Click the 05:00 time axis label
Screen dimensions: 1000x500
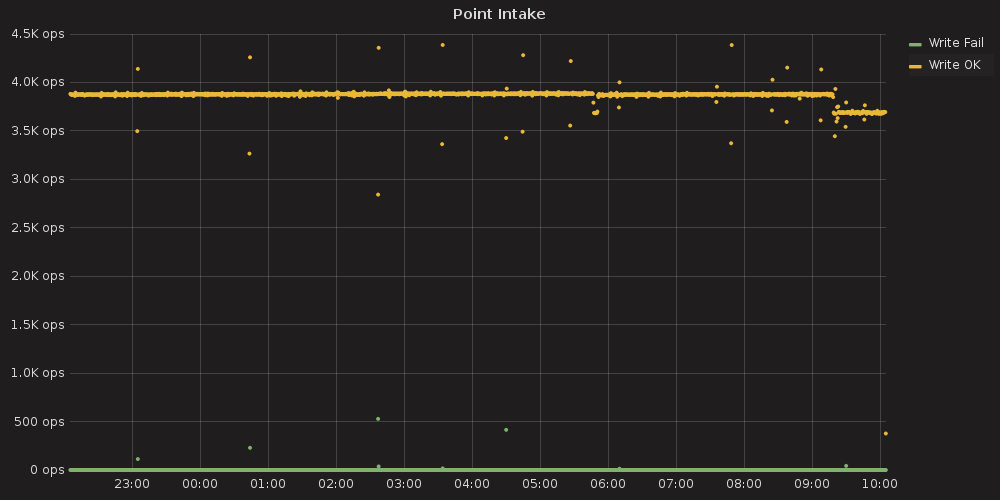point(540,483)
